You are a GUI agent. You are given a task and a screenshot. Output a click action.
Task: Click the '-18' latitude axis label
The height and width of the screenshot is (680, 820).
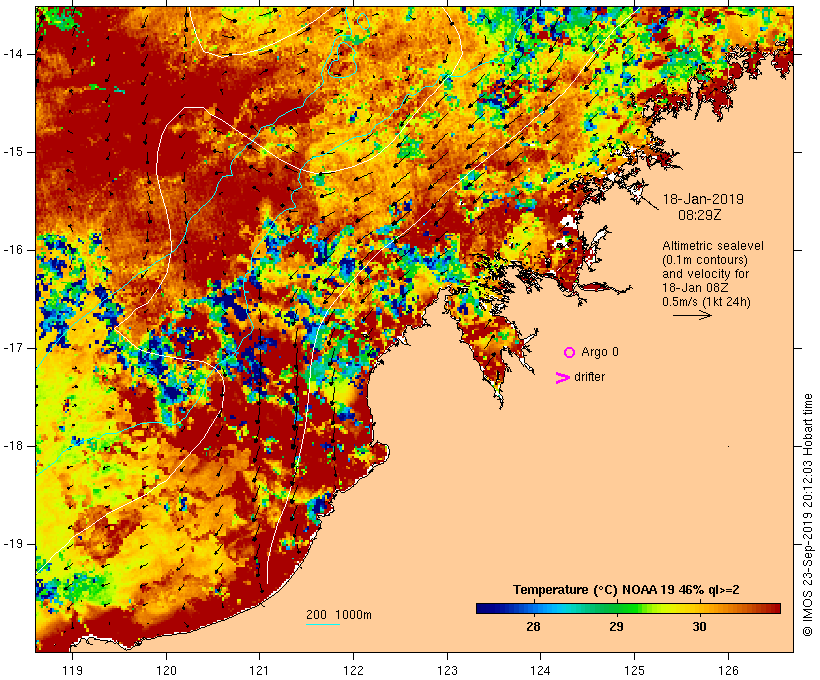pos(13,446)
